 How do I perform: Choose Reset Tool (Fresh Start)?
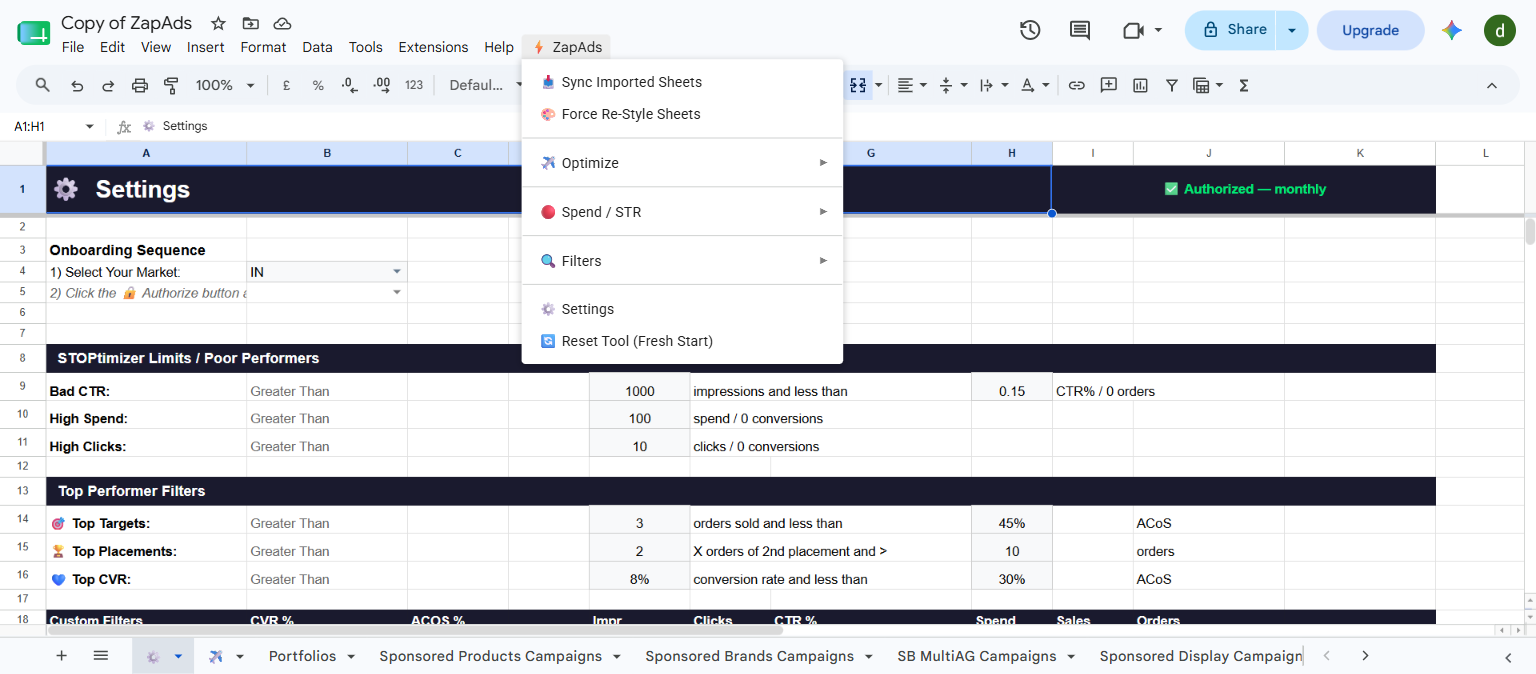tap(682, 341)
